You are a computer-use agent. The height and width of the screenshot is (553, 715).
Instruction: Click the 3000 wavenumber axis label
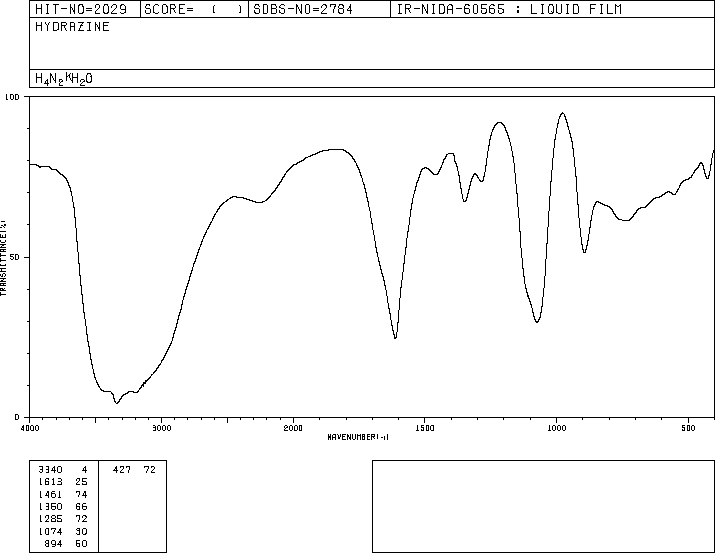point(161,428)
